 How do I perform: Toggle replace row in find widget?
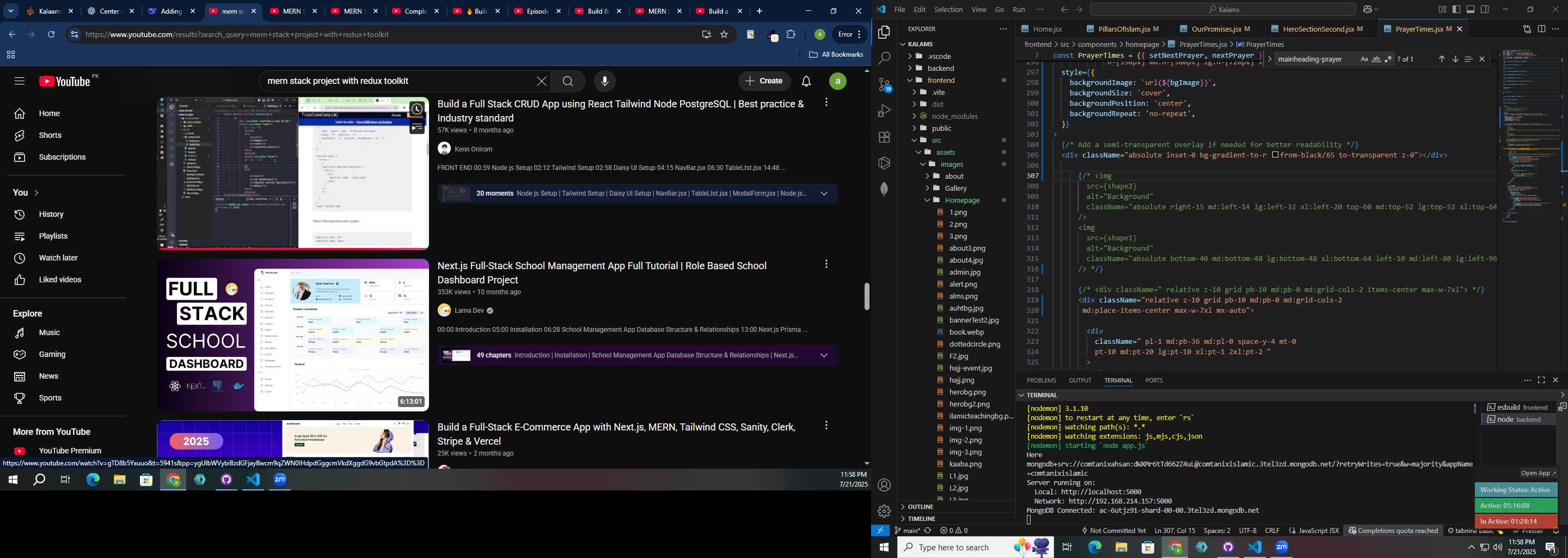point(1269,59)
